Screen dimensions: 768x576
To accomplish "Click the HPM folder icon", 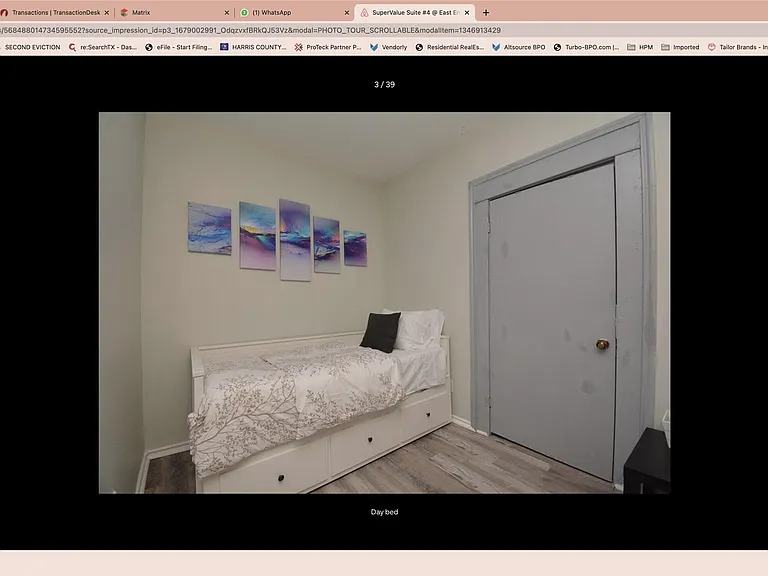I will pyautogui.click(x=631, y=48).
